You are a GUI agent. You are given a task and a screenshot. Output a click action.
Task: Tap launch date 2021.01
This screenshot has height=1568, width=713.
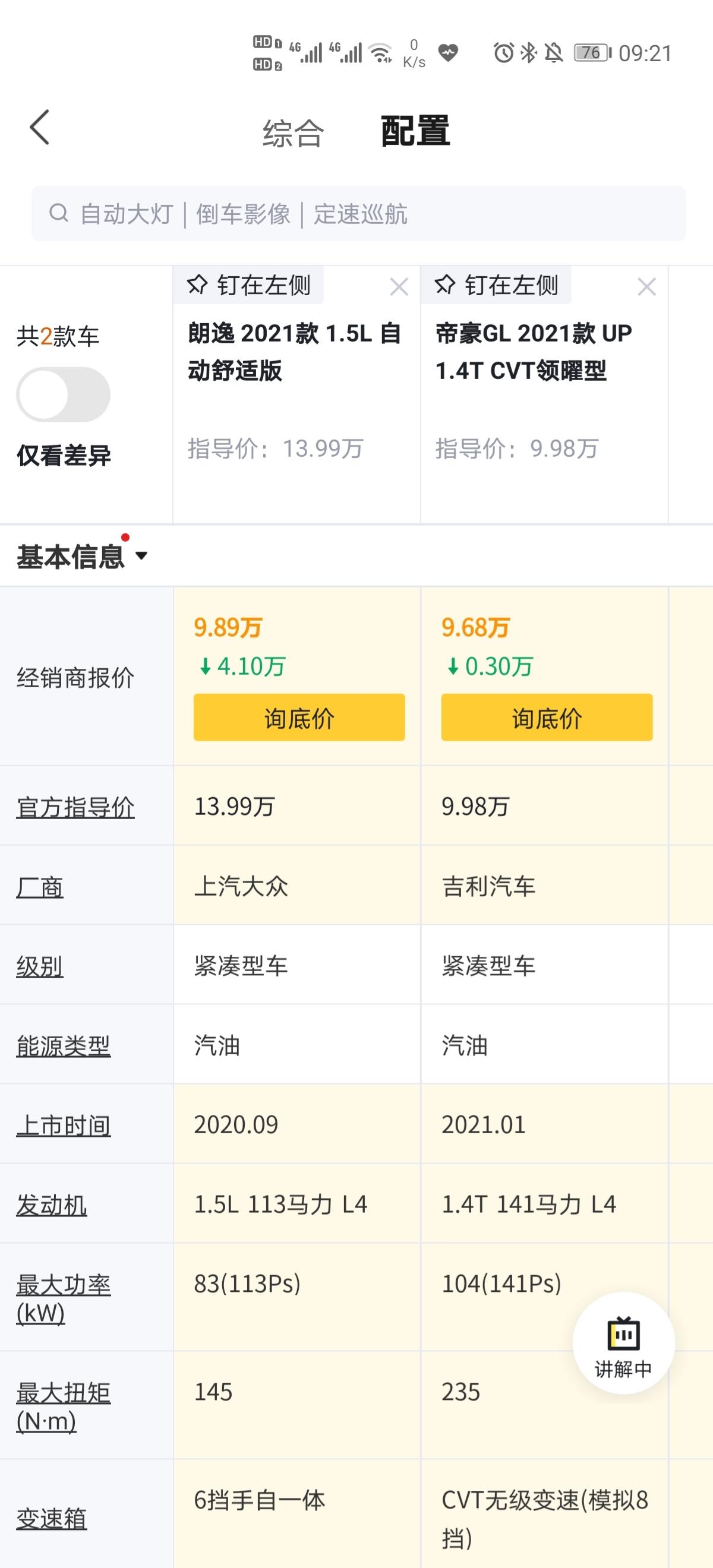pyautogui.click(x=484, y=1125)
